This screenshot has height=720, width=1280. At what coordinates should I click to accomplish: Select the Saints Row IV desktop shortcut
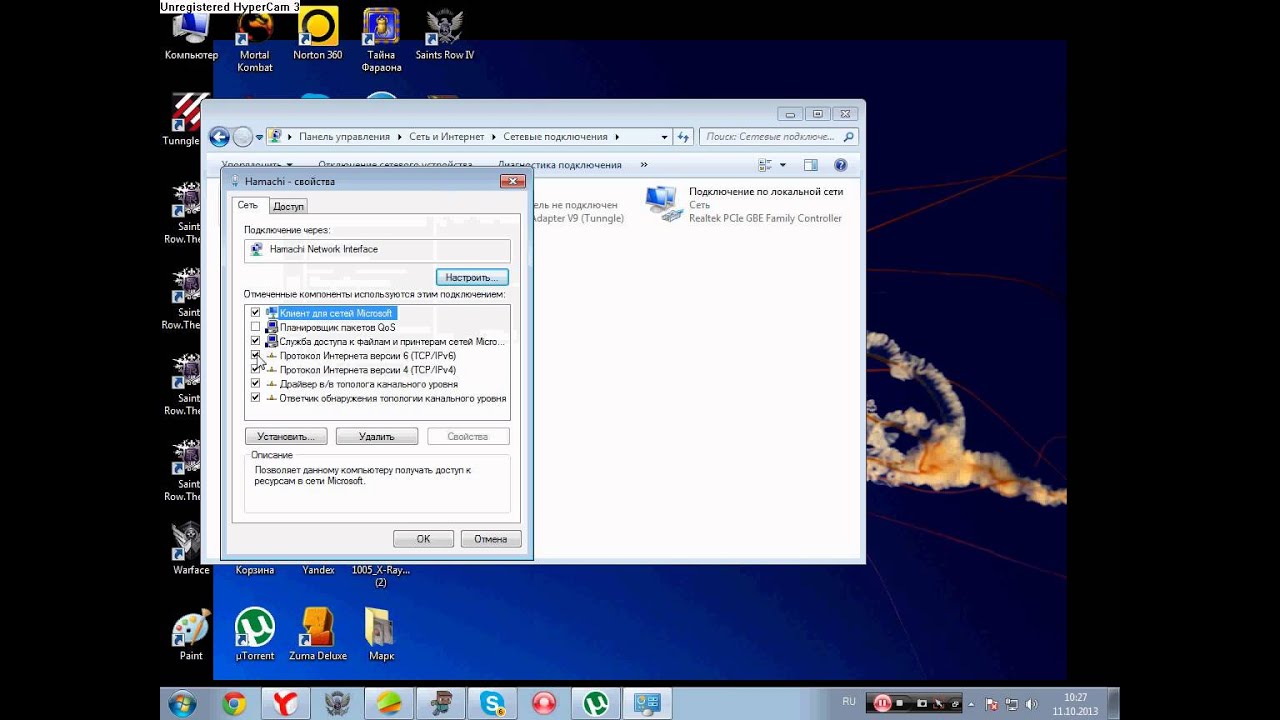pyautogui.click(x=445, y=36)
